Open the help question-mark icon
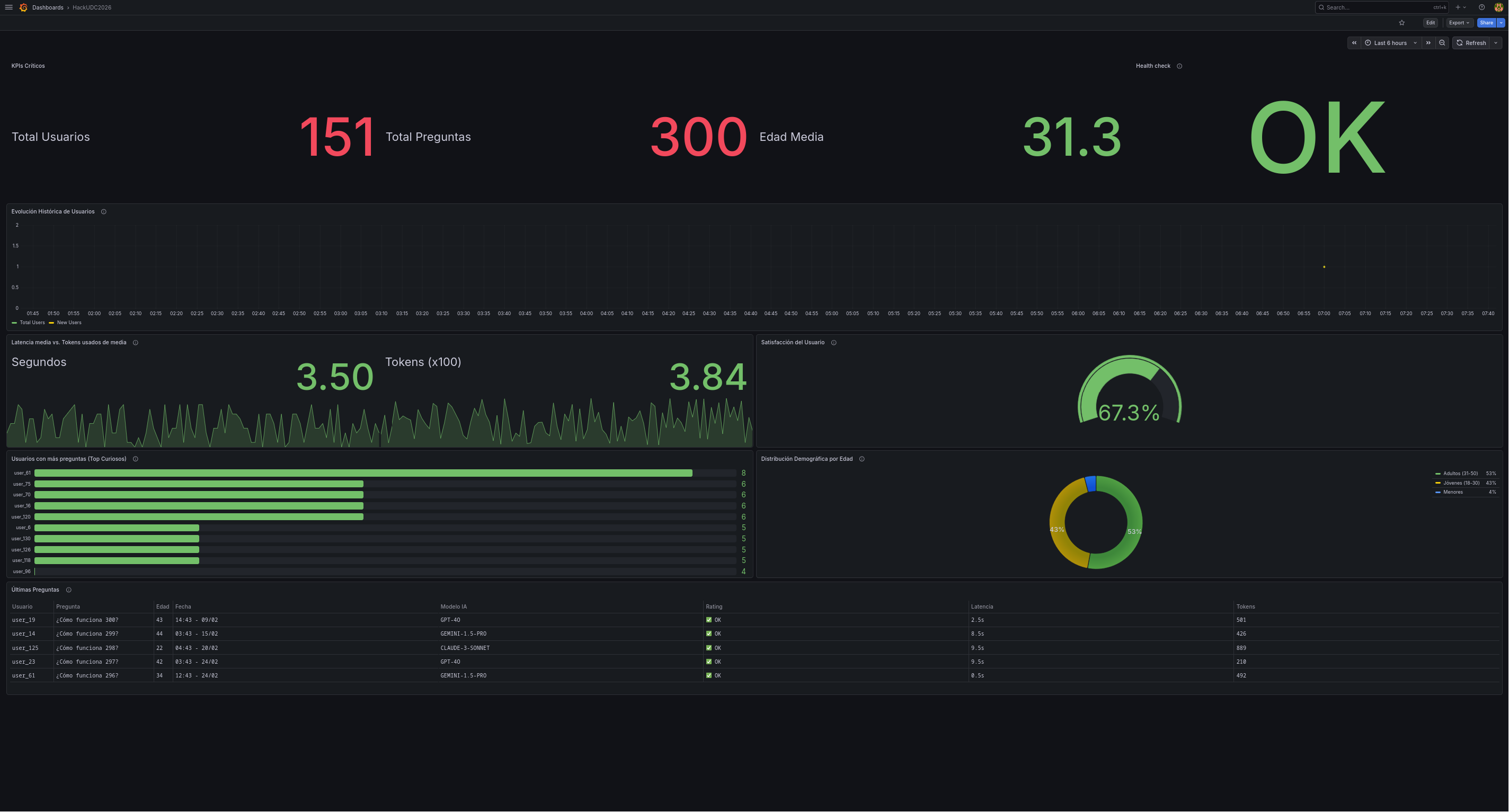The height and width of the screenshot is (812, 1509). pos(1481,7)
